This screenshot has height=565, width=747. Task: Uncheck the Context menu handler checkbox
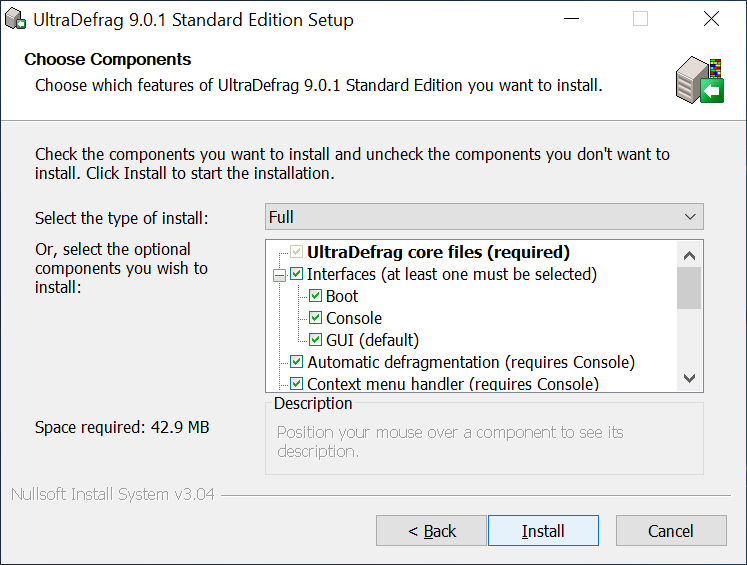(x=297, y=383)
